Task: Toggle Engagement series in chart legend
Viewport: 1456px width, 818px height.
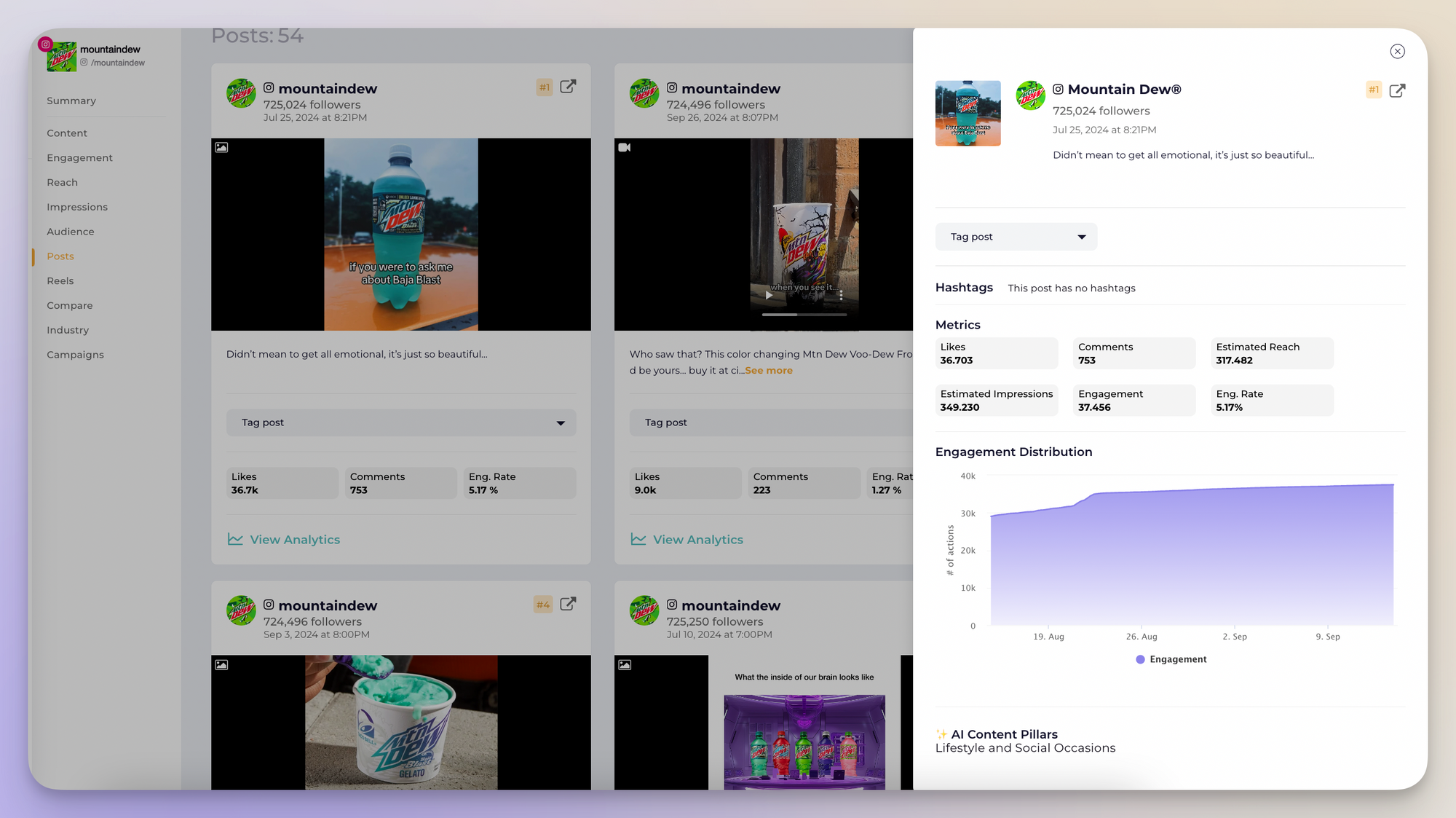Action: [x=1171, y=659]
